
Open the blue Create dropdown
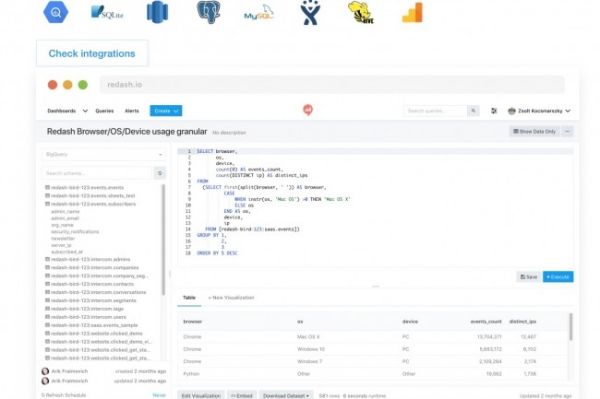click(166, 111)
